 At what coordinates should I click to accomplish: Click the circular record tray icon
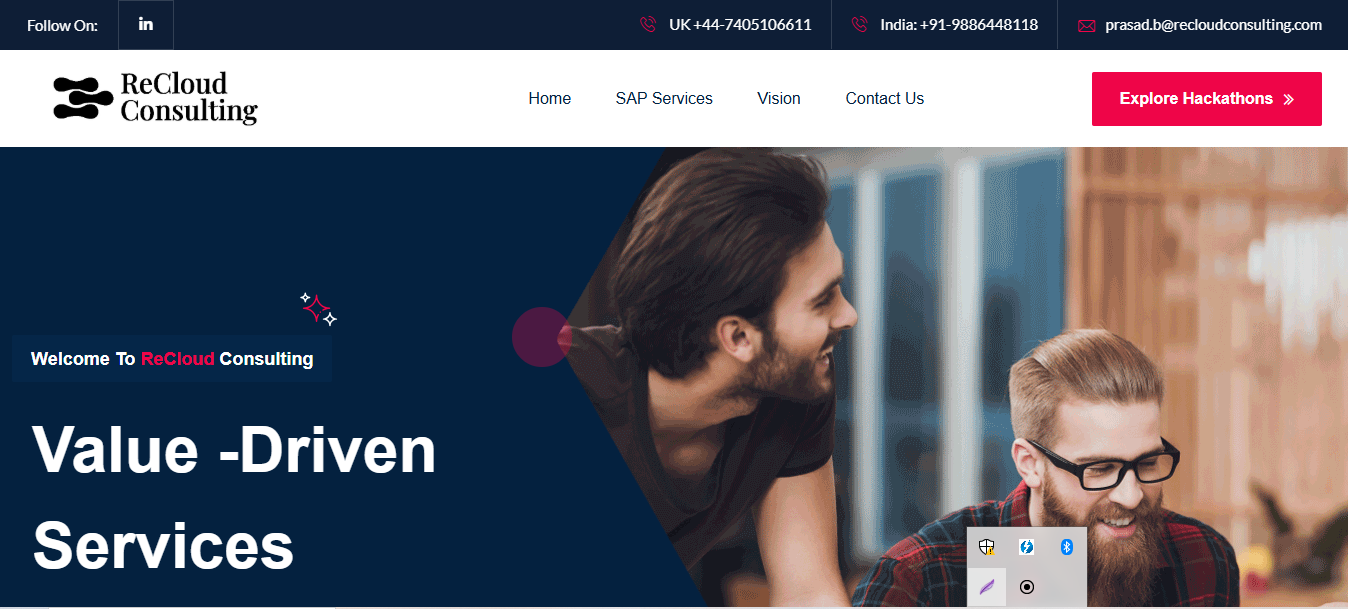[1026, 587]
